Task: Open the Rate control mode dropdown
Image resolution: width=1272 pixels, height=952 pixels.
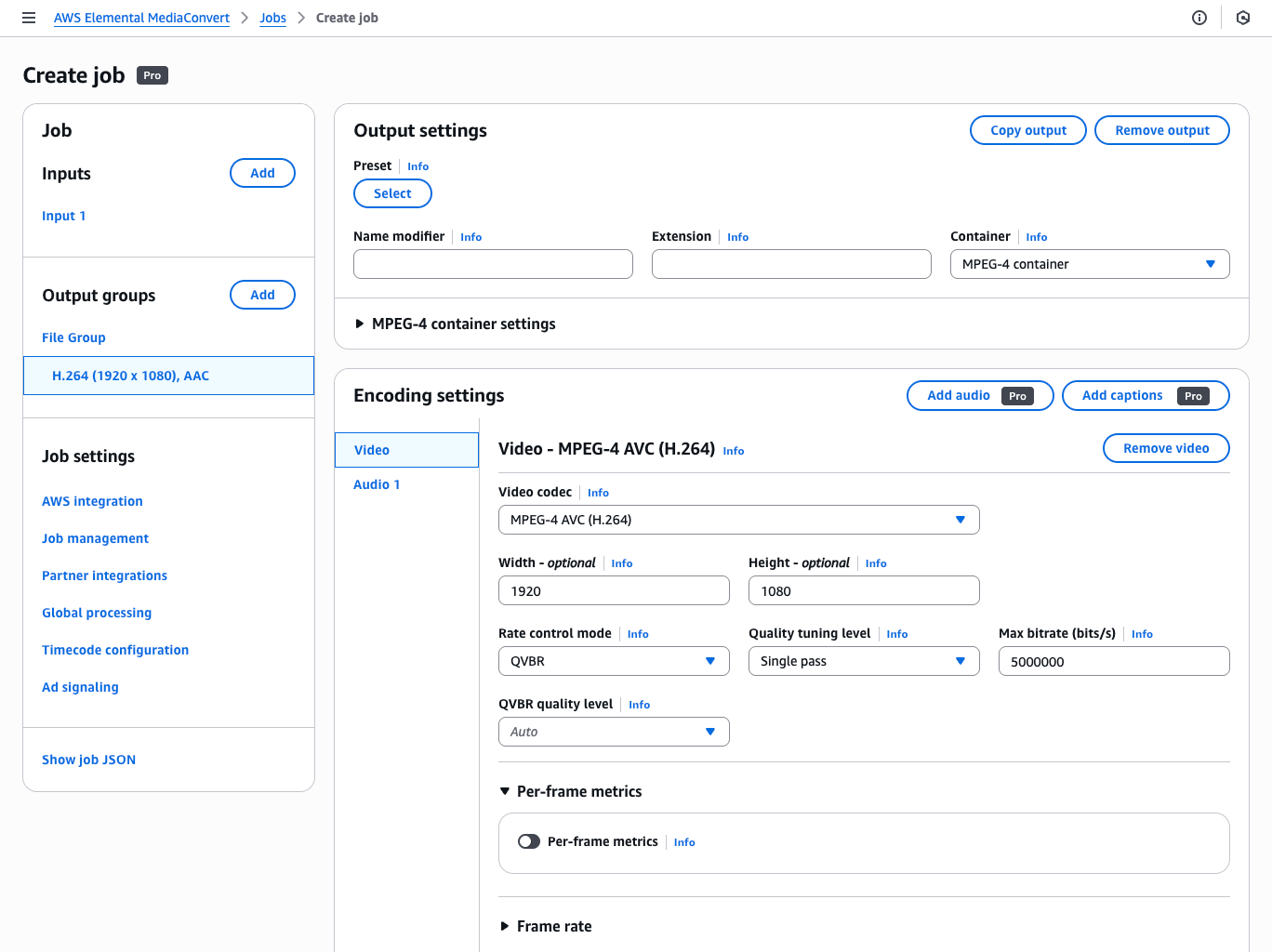Action: point(614,661)
